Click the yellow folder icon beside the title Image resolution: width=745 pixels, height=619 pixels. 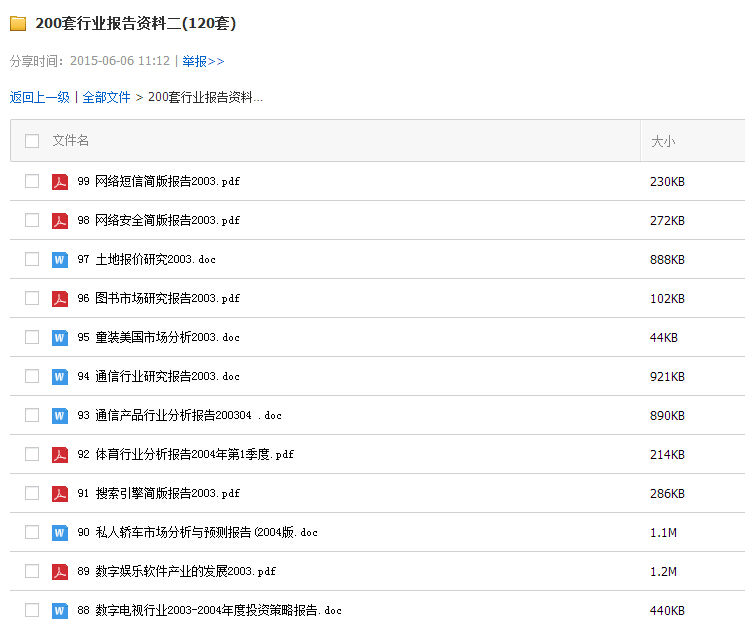(x=18, y=24)
